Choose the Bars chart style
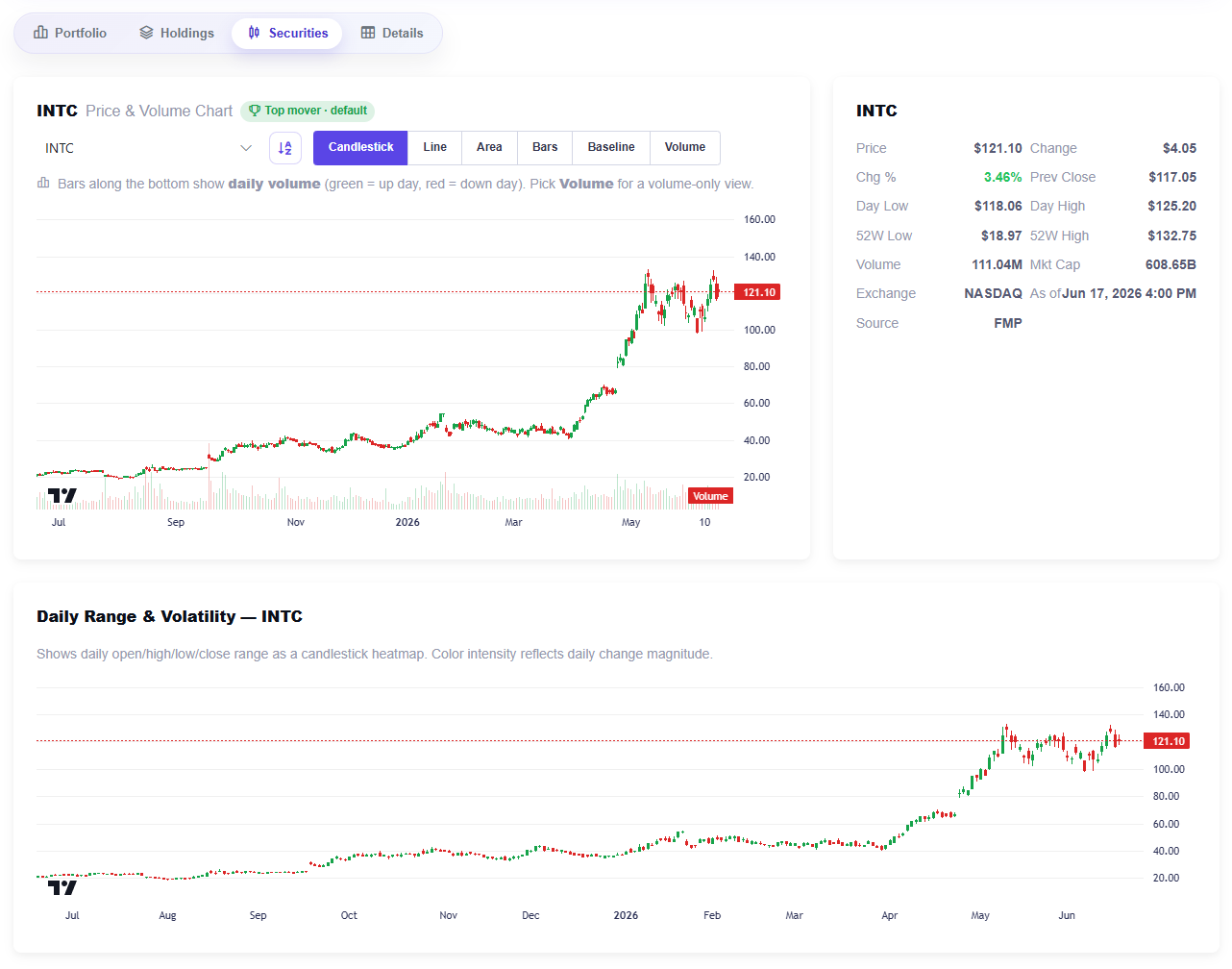This screenshot has width=1232, height=969. coord(545,148)
